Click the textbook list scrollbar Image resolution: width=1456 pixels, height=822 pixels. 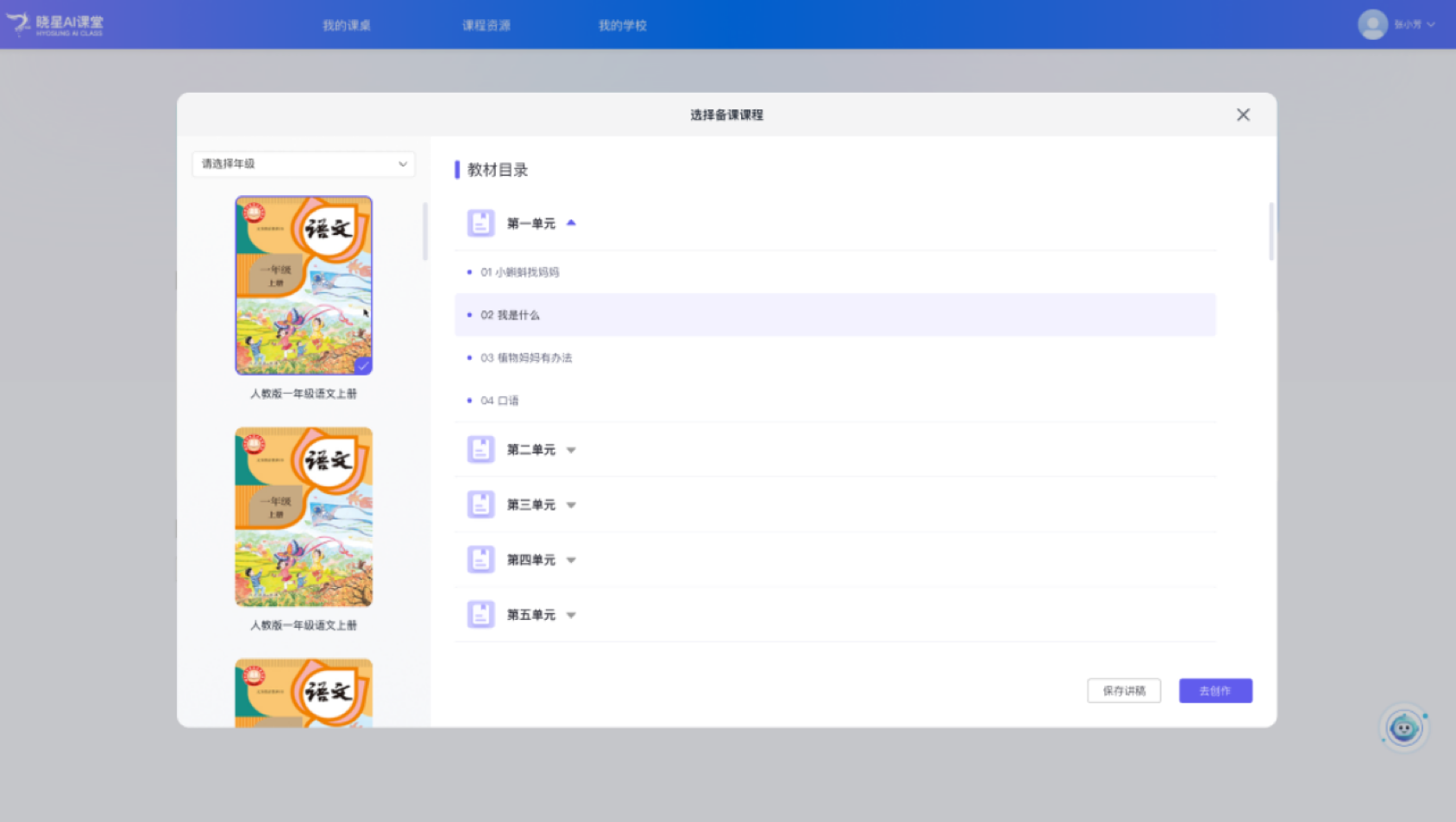click(x=425, y=232)
